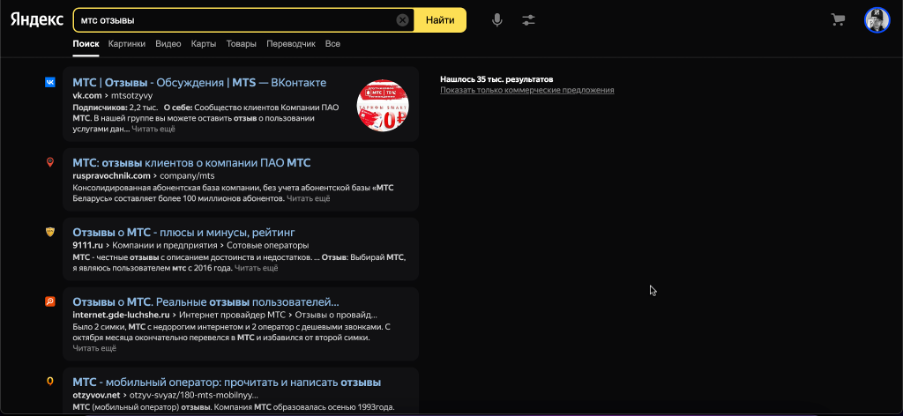Image resolution: width=904 pixels, height=416 pixels.
Task: Open result МТС | Отзывы - Обсуждения ВКонтакте
Action: pos(199,82)
